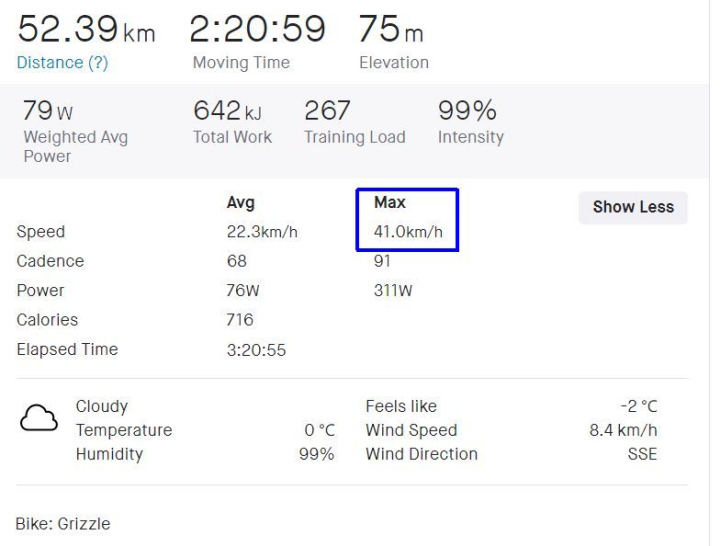Image resolution: width=720 pixels, height=546 pixels.
Task: Click the 75 m elevation value
Action: coord(390,32)
